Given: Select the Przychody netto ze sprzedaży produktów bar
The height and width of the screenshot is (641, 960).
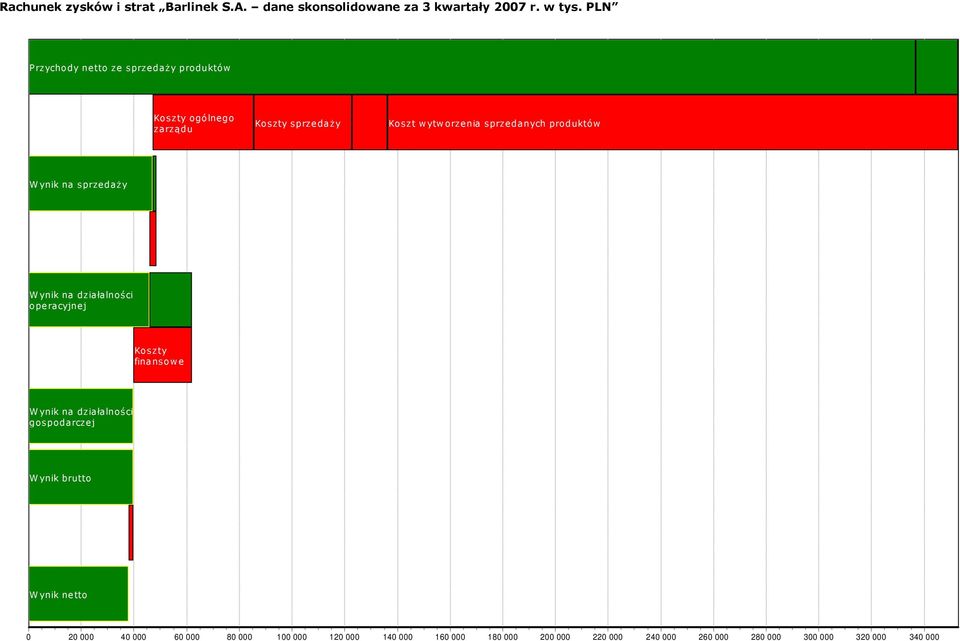Looking at the screenshot, I should [472, 67].
